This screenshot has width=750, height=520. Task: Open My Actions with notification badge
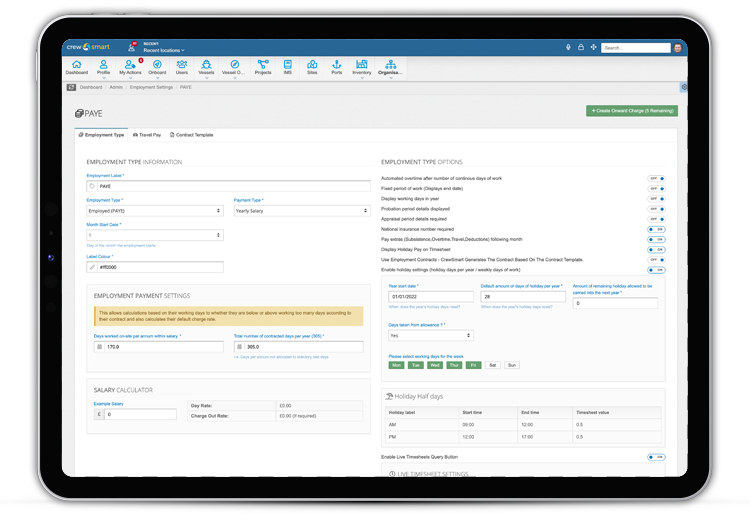click(130, 66)
